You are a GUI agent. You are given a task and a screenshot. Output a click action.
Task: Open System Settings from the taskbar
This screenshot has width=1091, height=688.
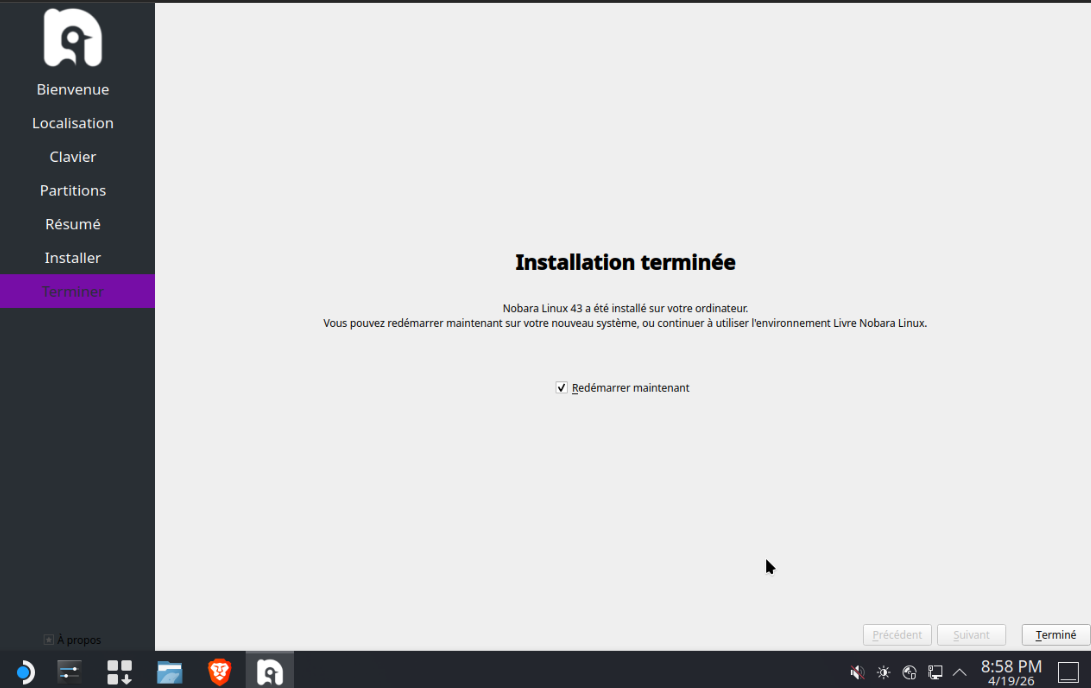click(x=69, y=671)
